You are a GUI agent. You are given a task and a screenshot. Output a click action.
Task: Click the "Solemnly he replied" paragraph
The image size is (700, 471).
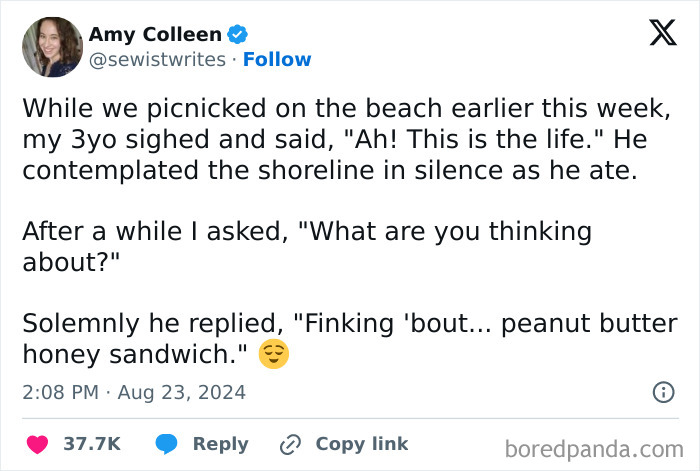coord(349,339)
